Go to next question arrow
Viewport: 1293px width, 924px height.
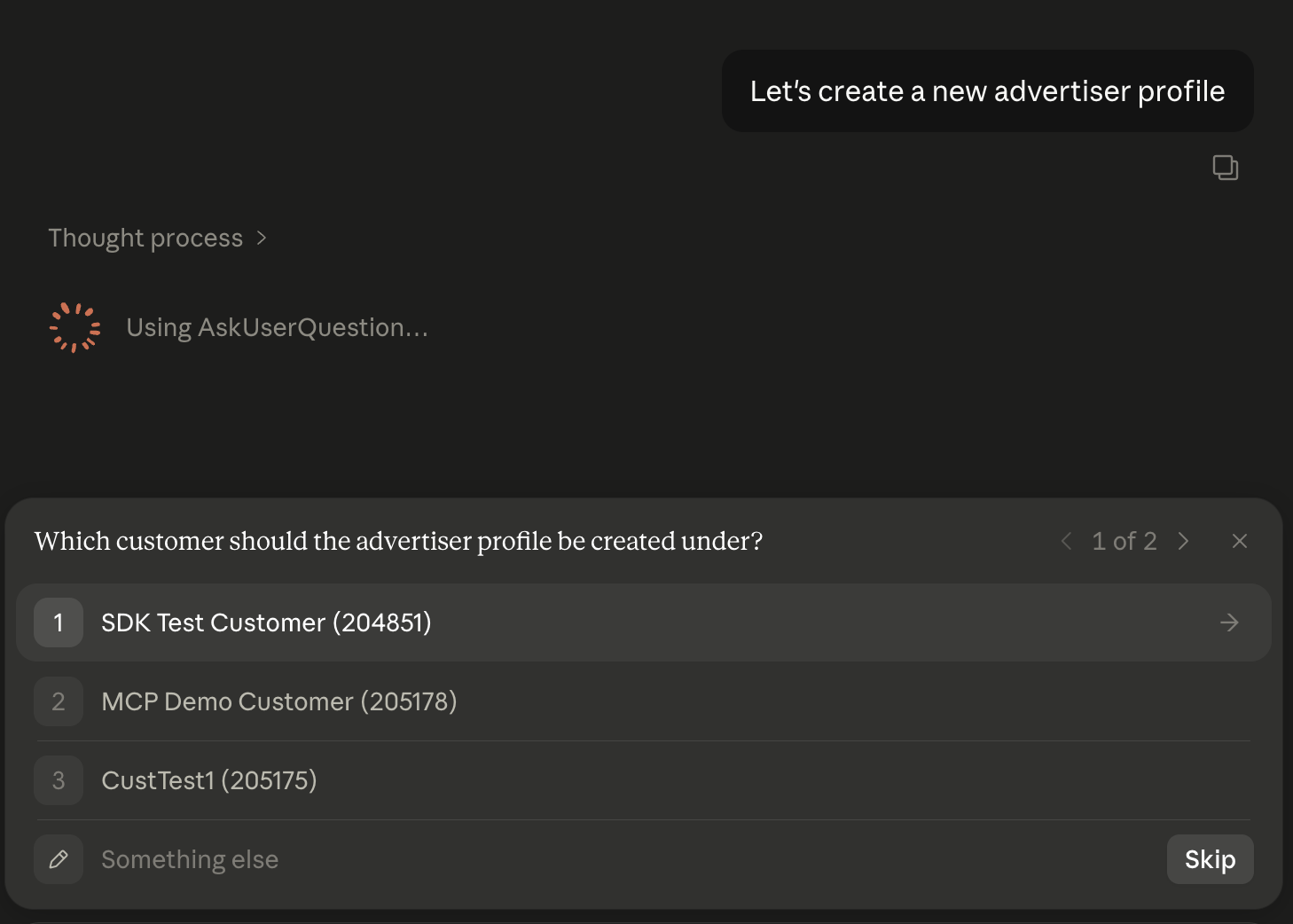1183,541
